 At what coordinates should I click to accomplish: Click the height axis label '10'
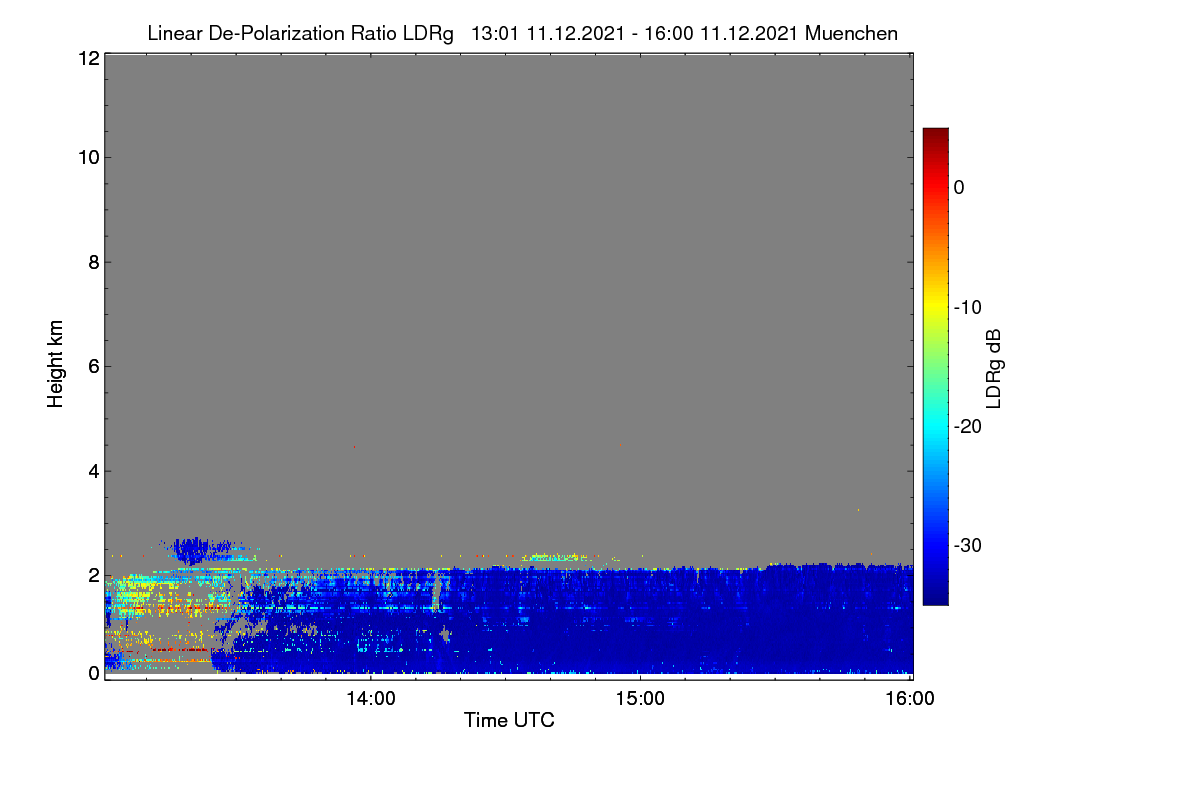[87, 157]
